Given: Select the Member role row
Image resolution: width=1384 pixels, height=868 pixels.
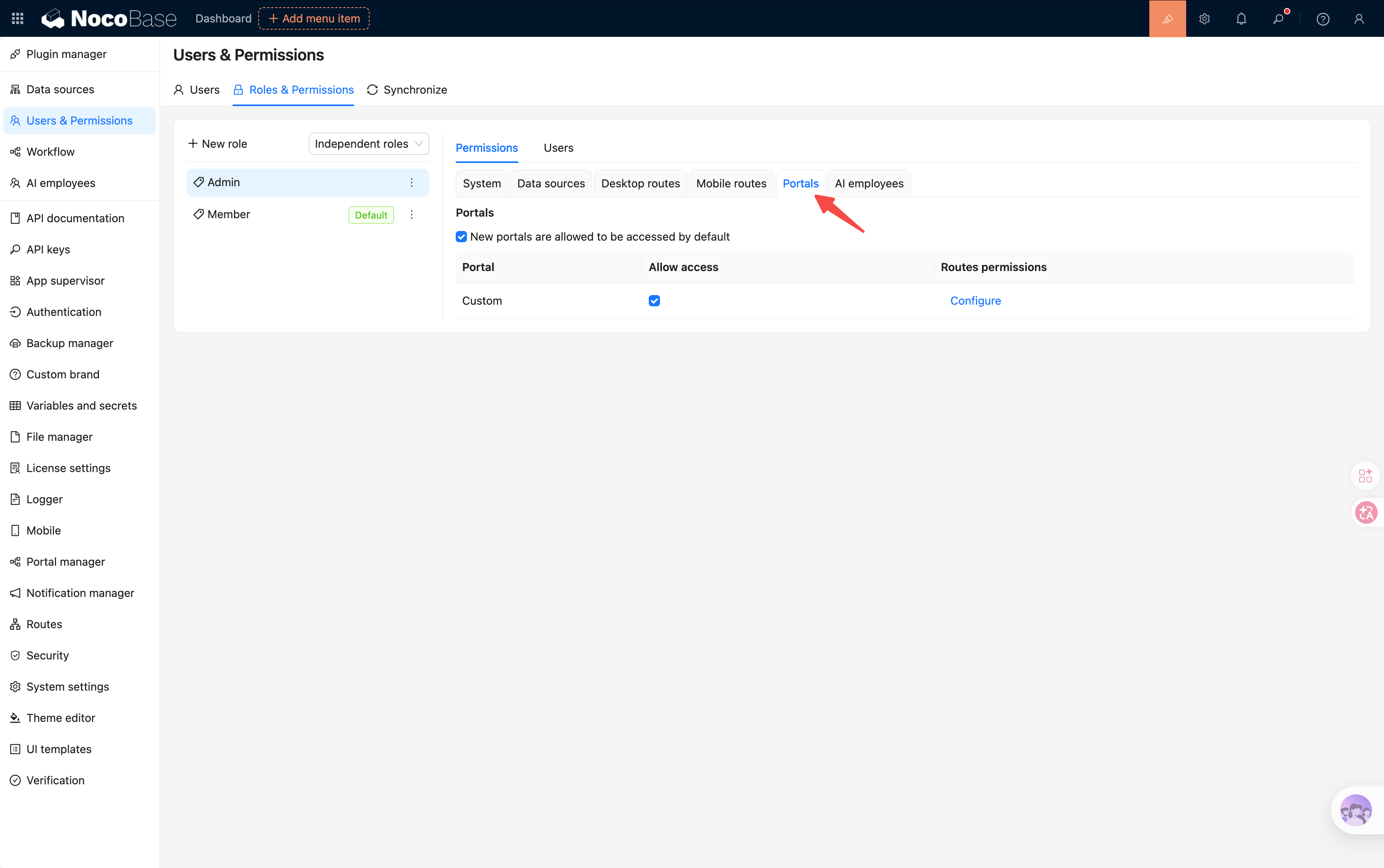Looking at the screenshot, I should 308,215.
